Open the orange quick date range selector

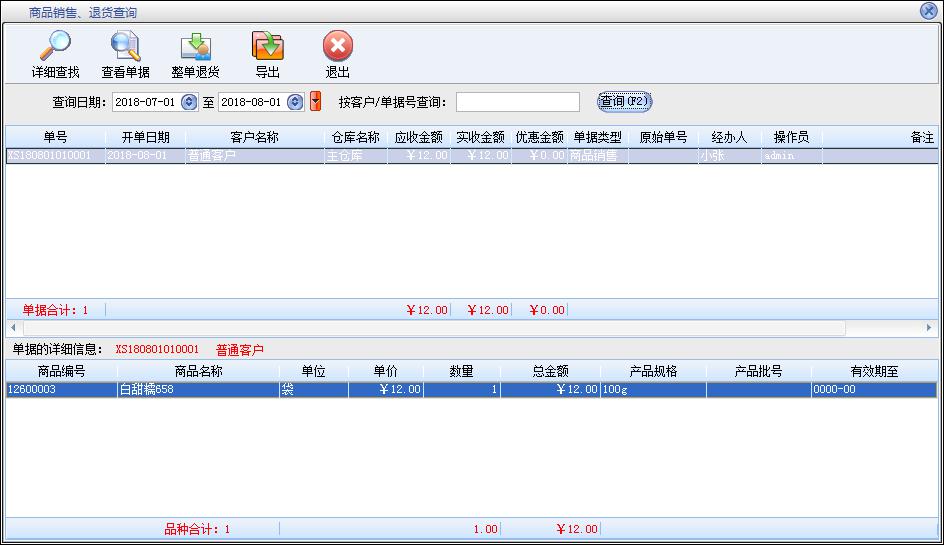coord(316,102)
